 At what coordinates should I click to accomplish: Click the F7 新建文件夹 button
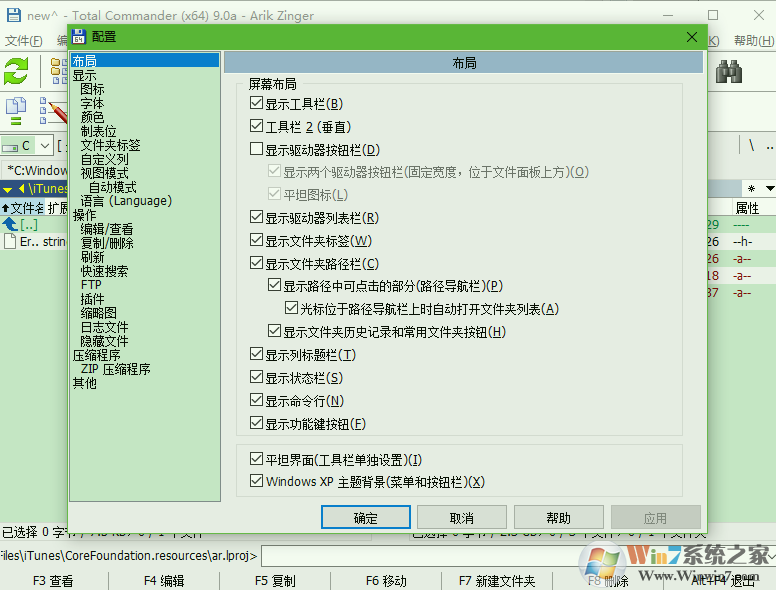pos(497,581)
